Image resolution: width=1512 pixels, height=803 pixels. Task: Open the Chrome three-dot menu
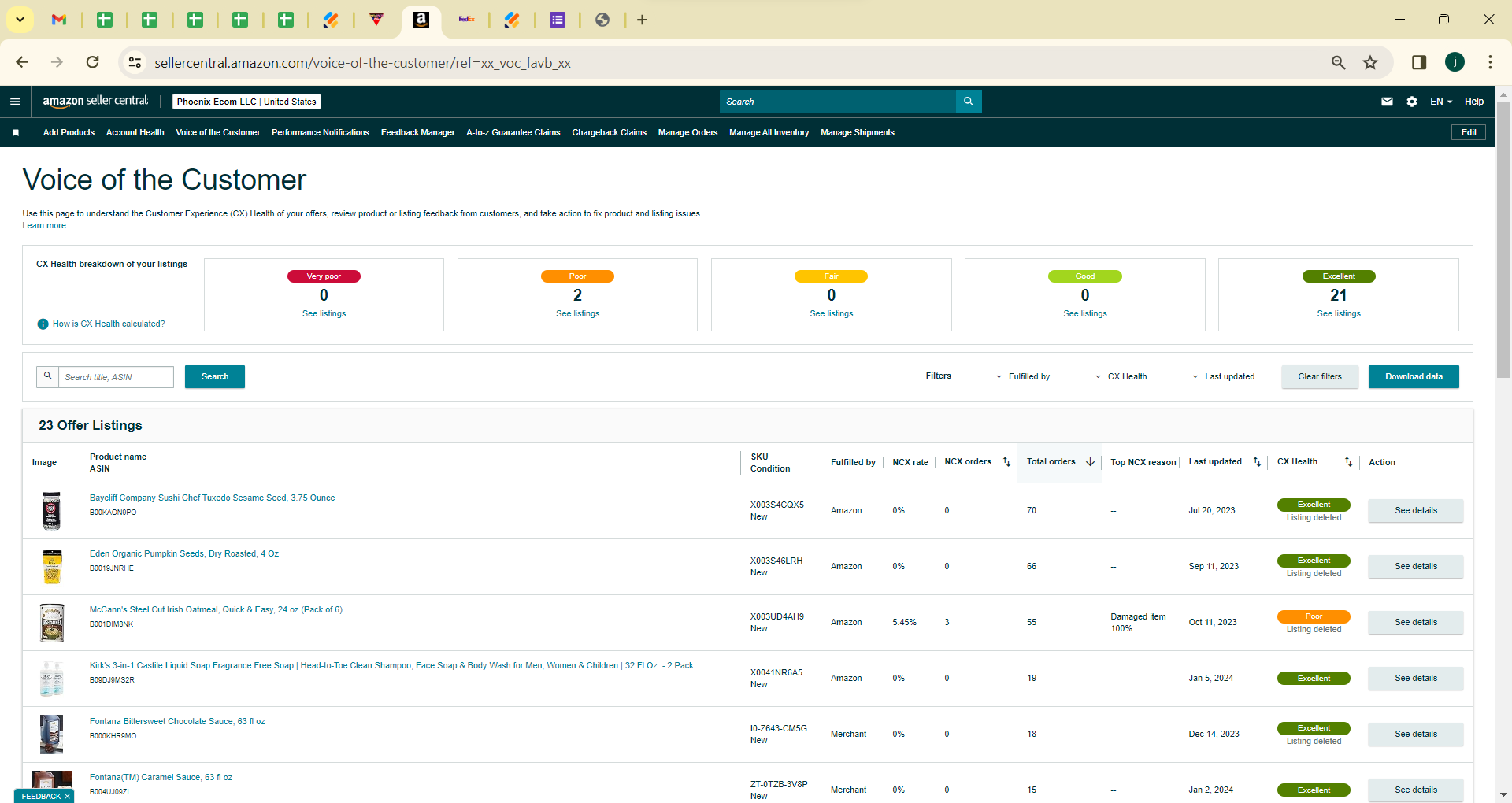(x=1490, y=62)
